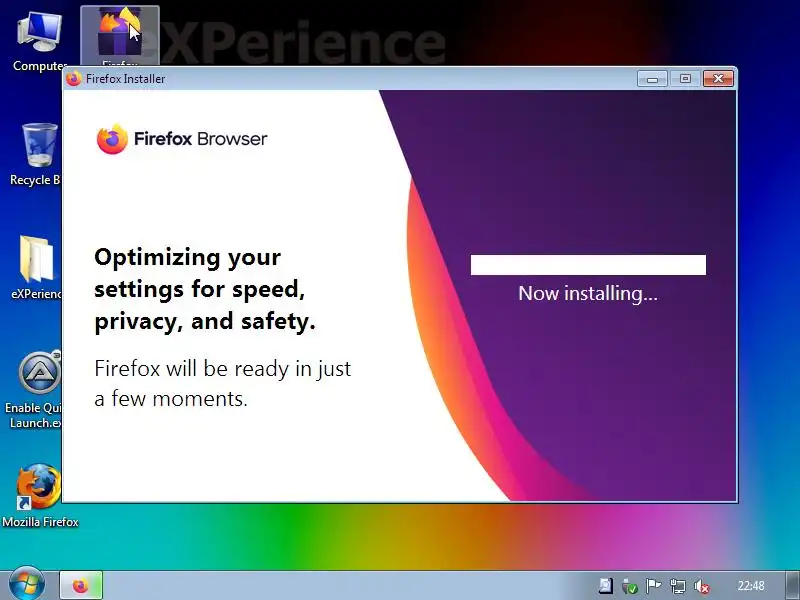Viewport: 800px width, 600px height.
Task: Click the installation progress bar
Action: click(x=588, y=265)
